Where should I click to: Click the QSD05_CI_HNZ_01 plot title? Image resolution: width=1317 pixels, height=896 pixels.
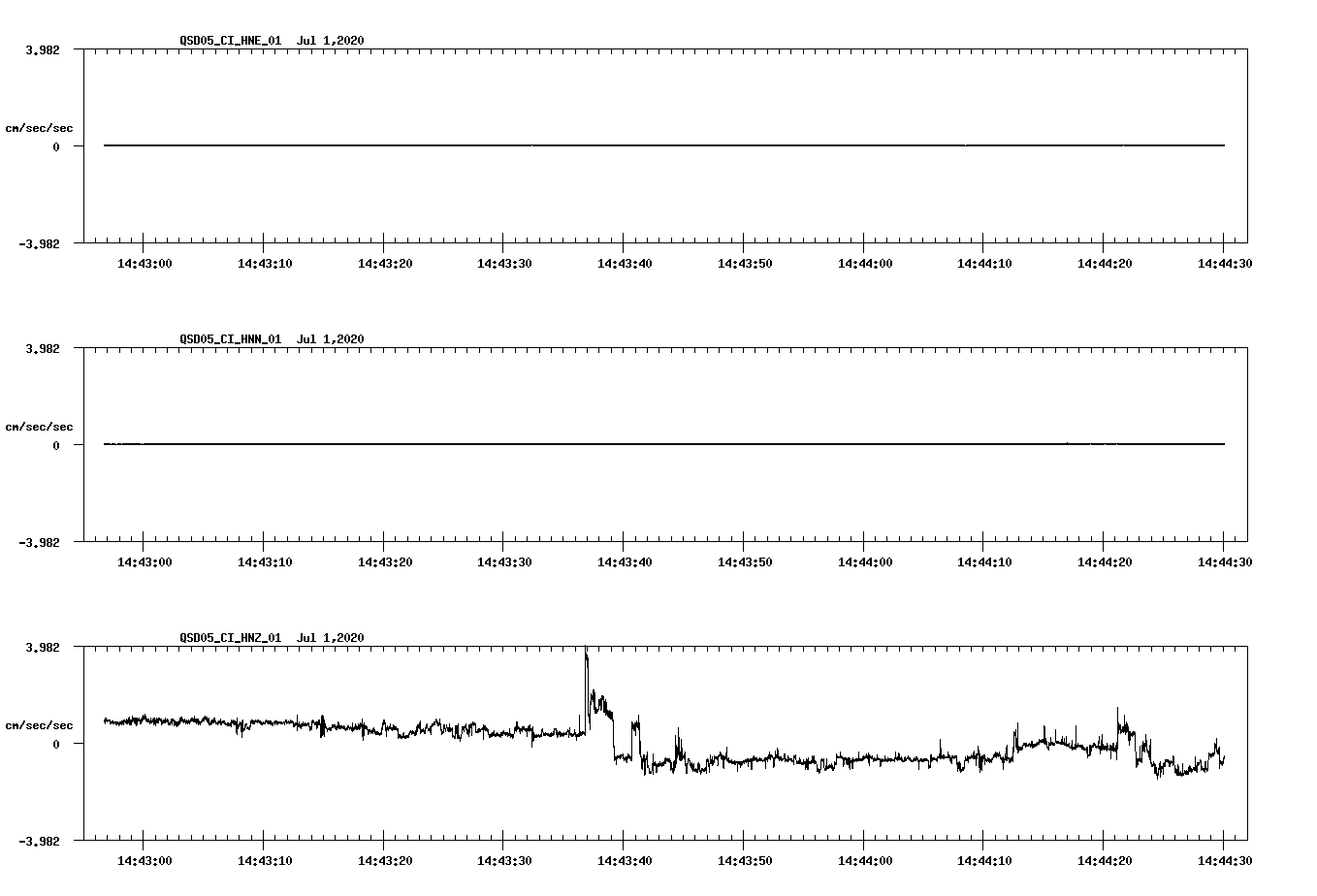(x=272, y=638)
